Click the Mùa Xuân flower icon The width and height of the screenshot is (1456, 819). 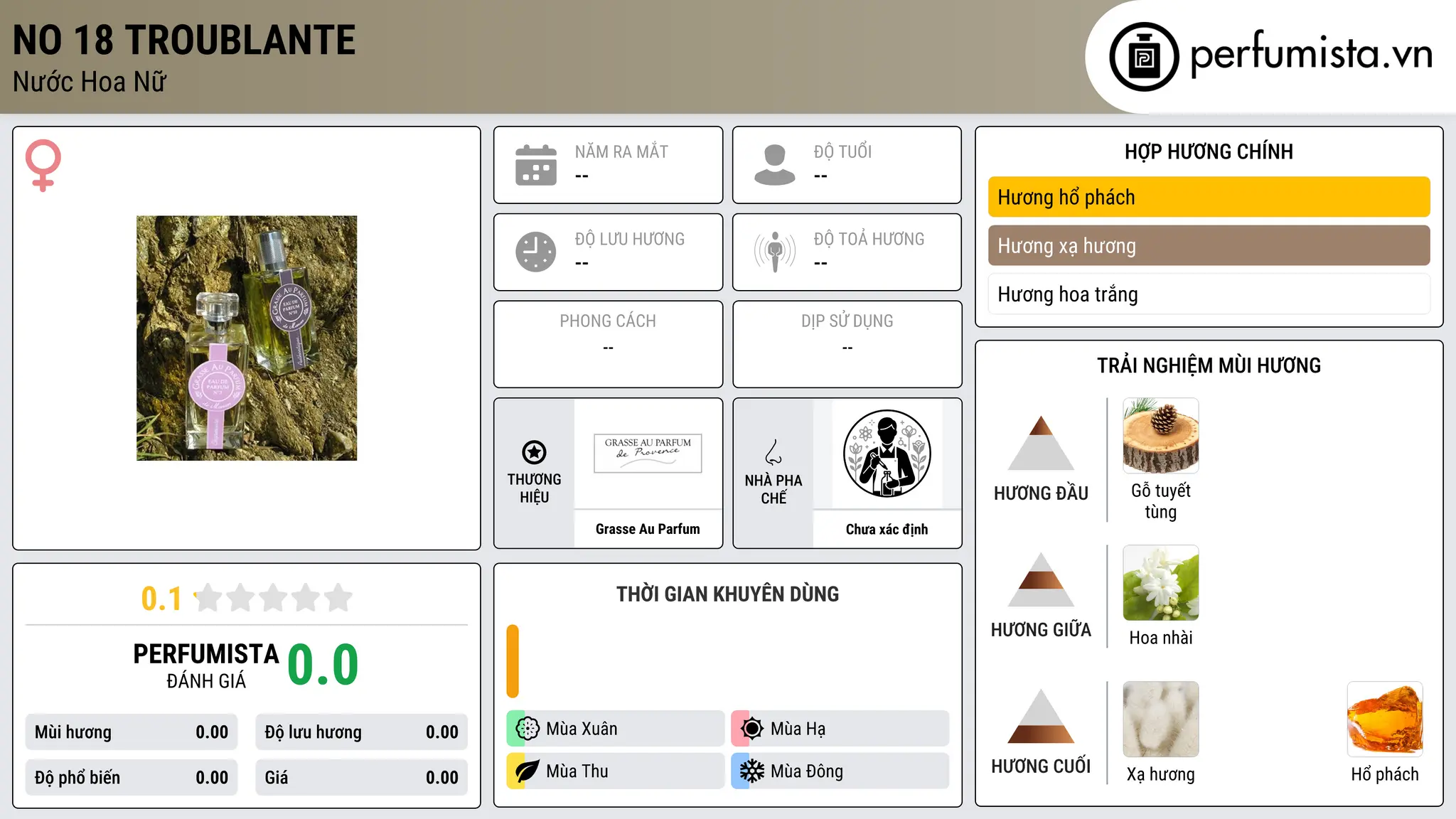[528, 729]
